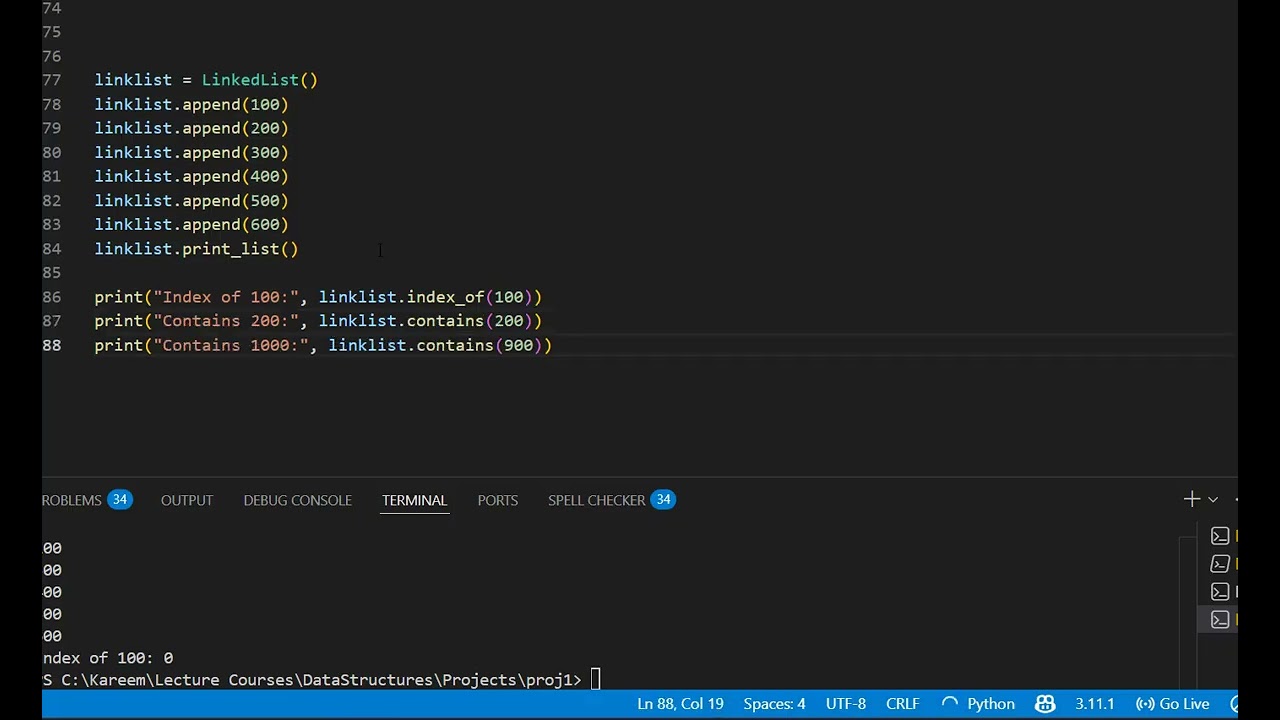Click line number 84 in gutter
The height and width of the screenshot is (720, 1280).
tap(52, 249)
